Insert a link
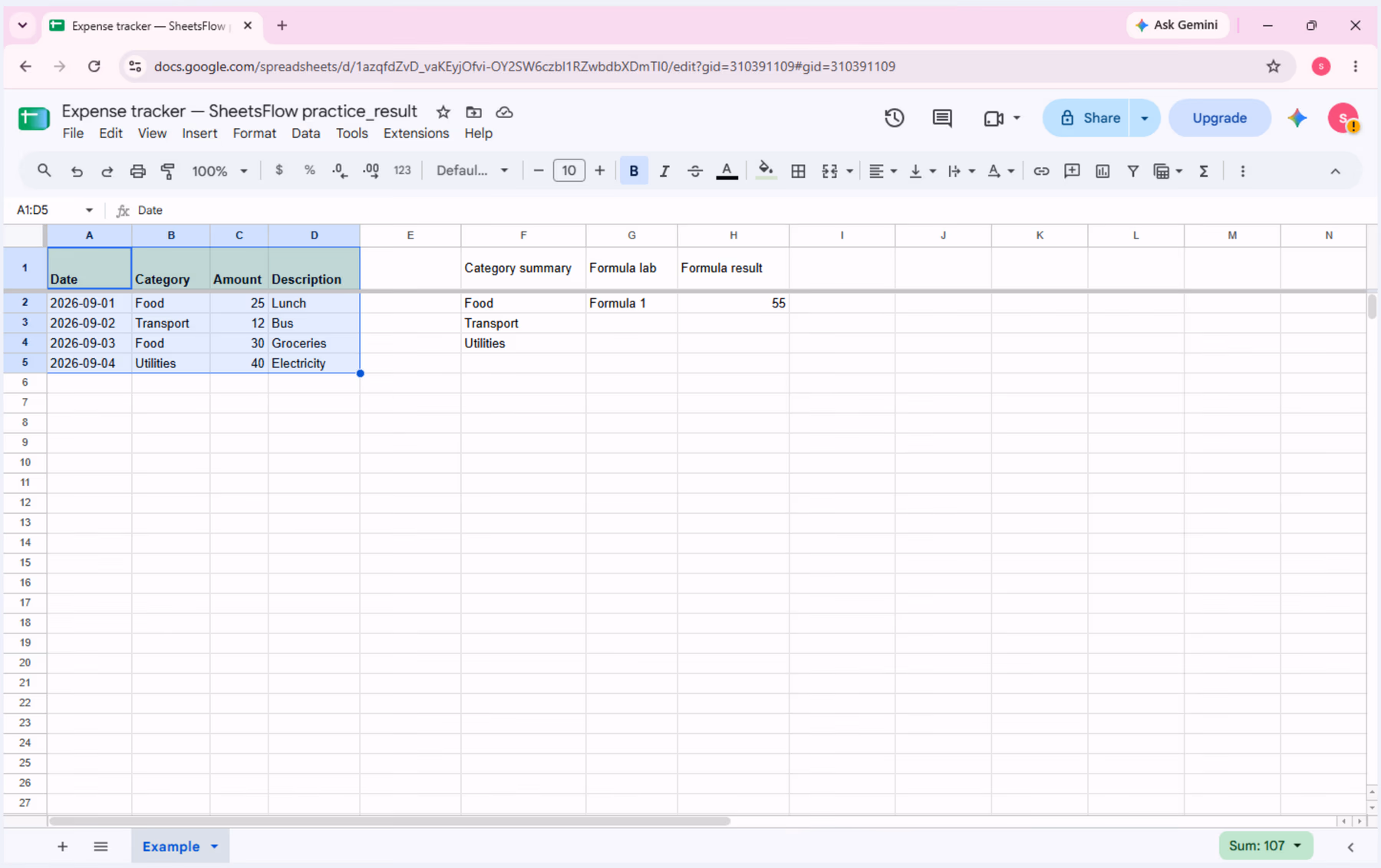This screenshot has width=1381, height=868. tap(1041, 171)
